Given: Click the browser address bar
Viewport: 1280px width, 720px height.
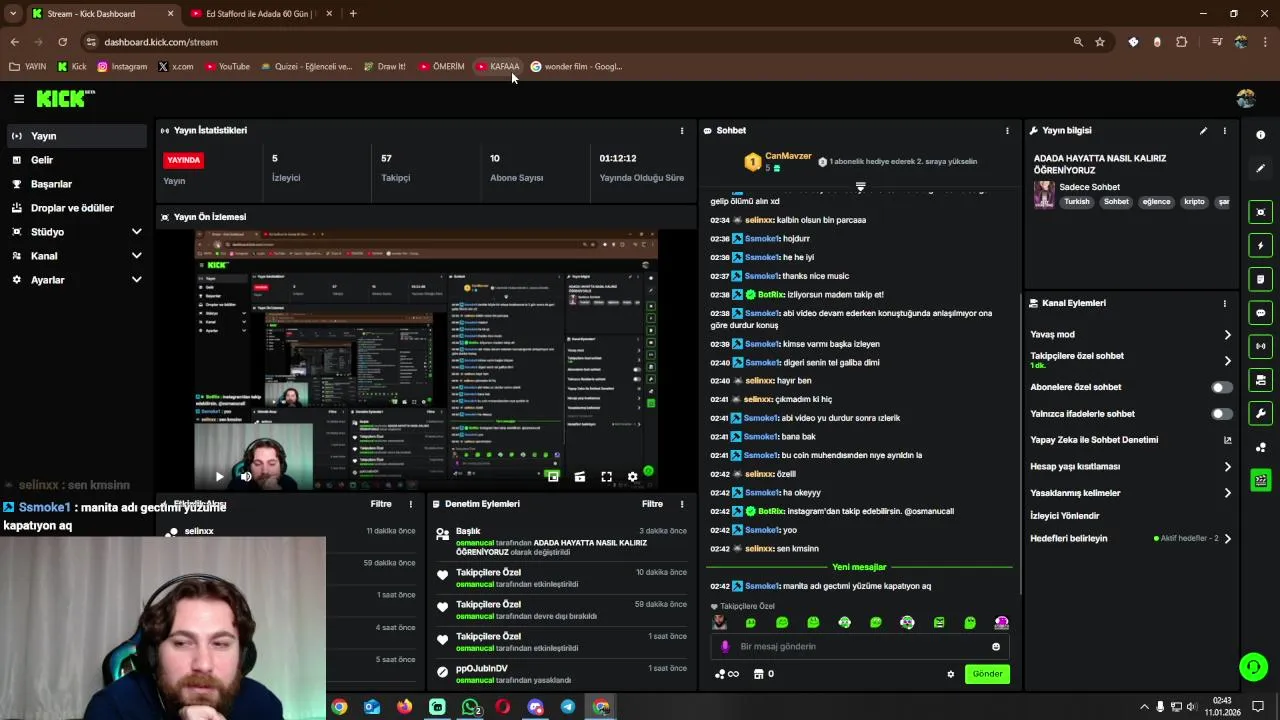Looking at the screenshot, I should coord(580,42).
